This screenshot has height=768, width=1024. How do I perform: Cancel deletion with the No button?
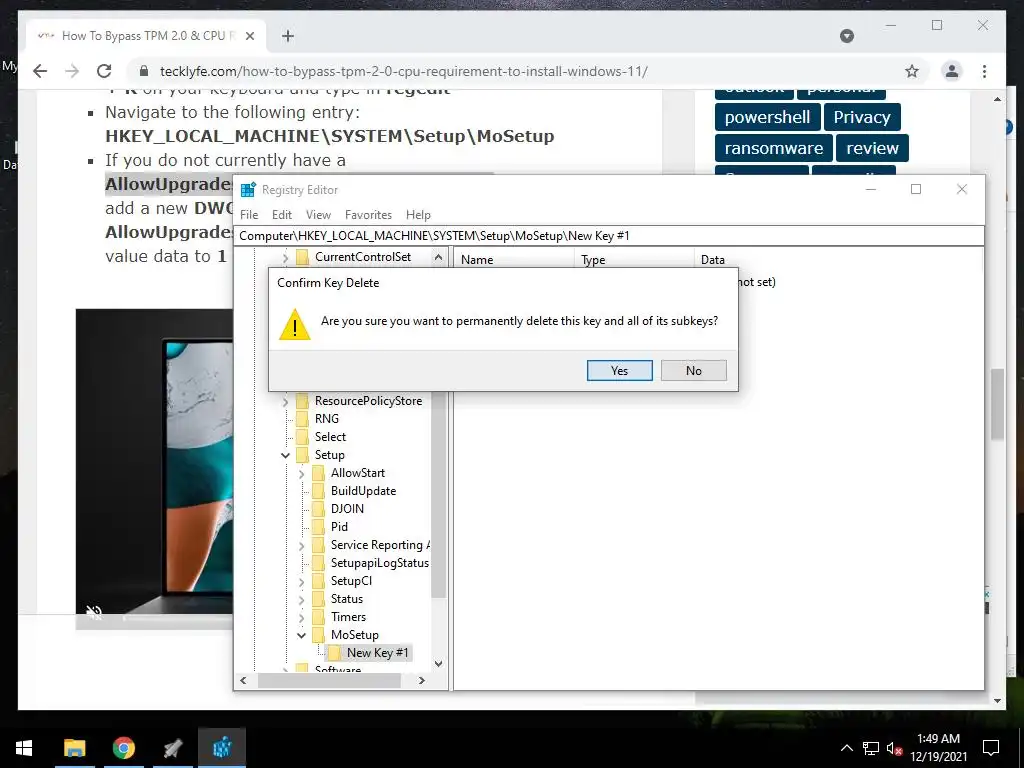(694, 370)
